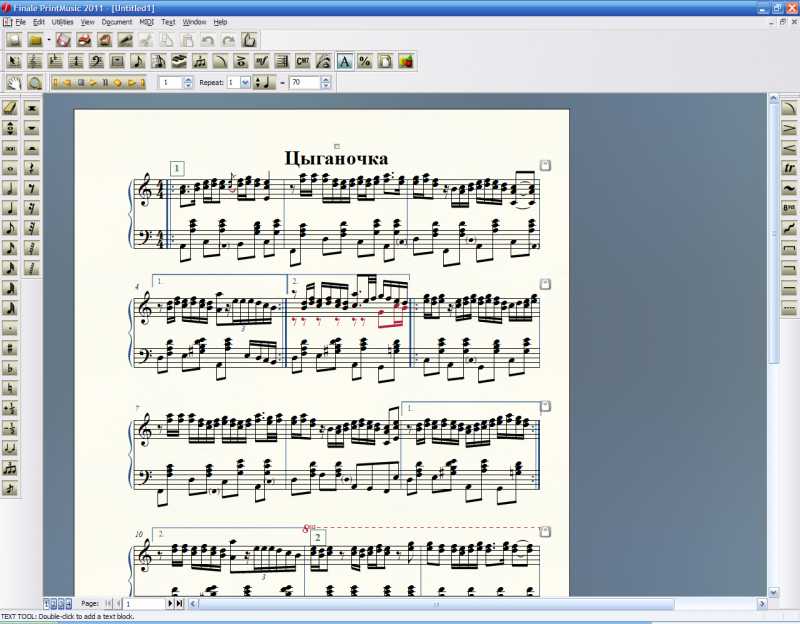The width and height of the screenshot is (800, 624).
Task: Select the Decrescendo hairpin smart shape
Action: [x=789, y=128]
